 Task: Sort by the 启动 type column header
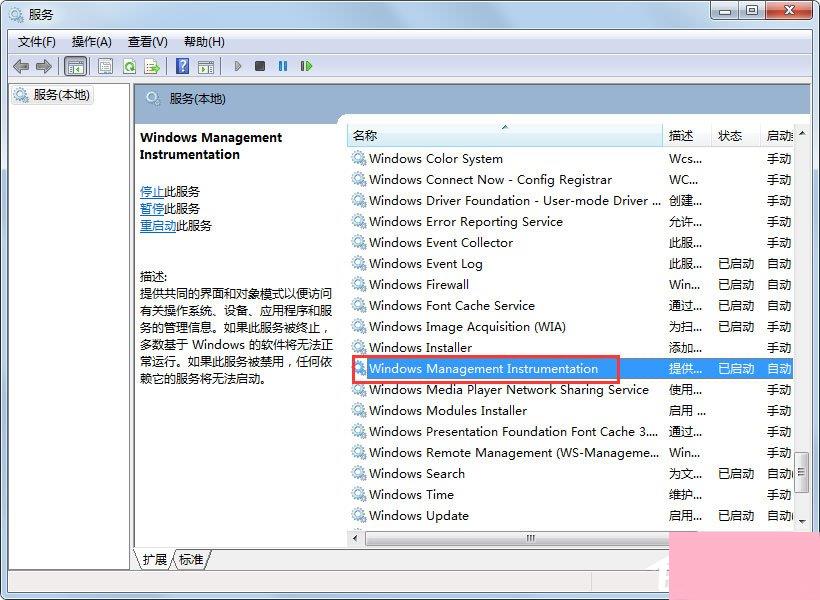pyautogui.click(x=777, y=136)
